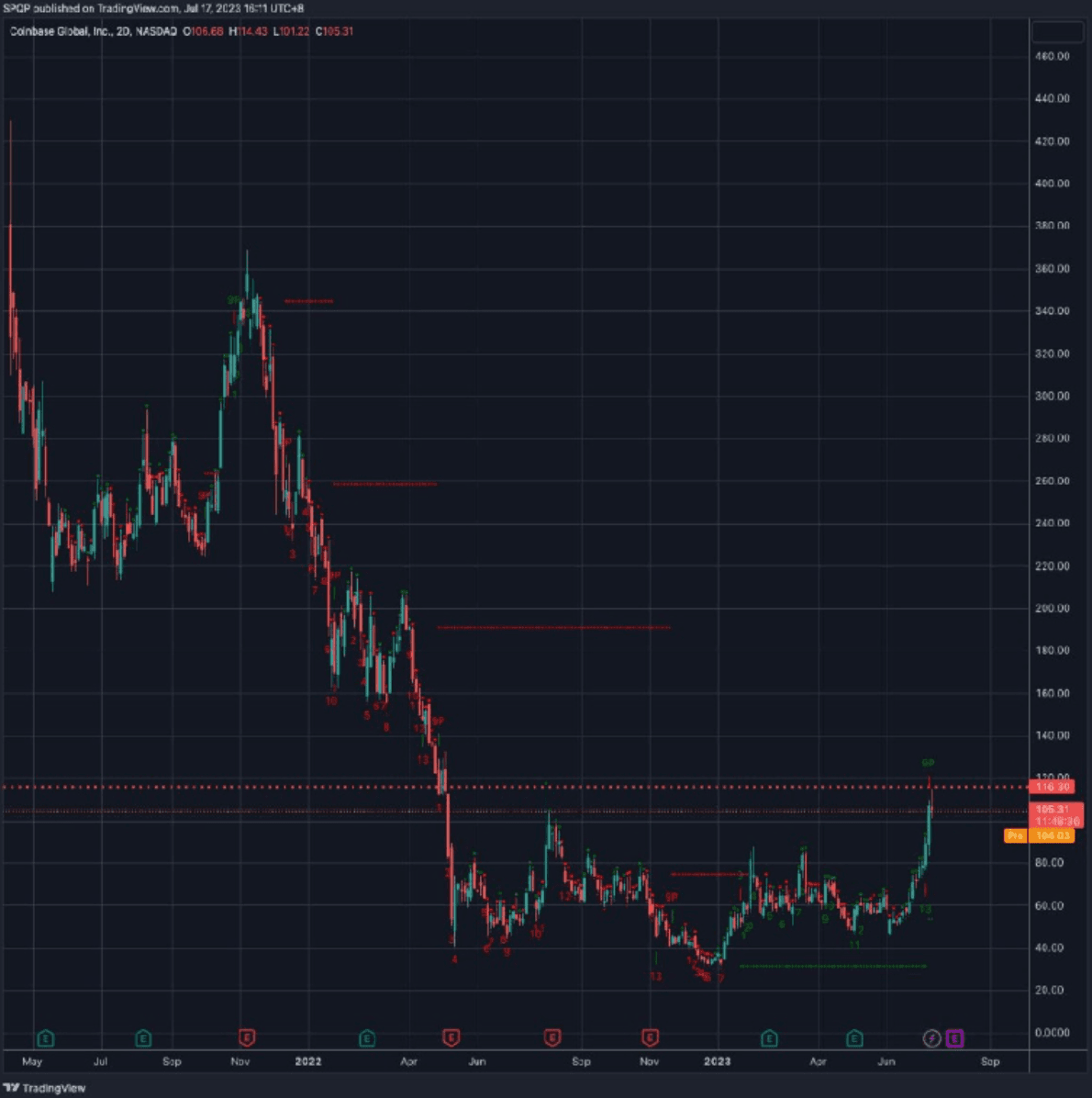Select the green earnings marker between Jul and Sep 2021
Screen dimensions: 1092x1098
click(x=143, y=1038)
